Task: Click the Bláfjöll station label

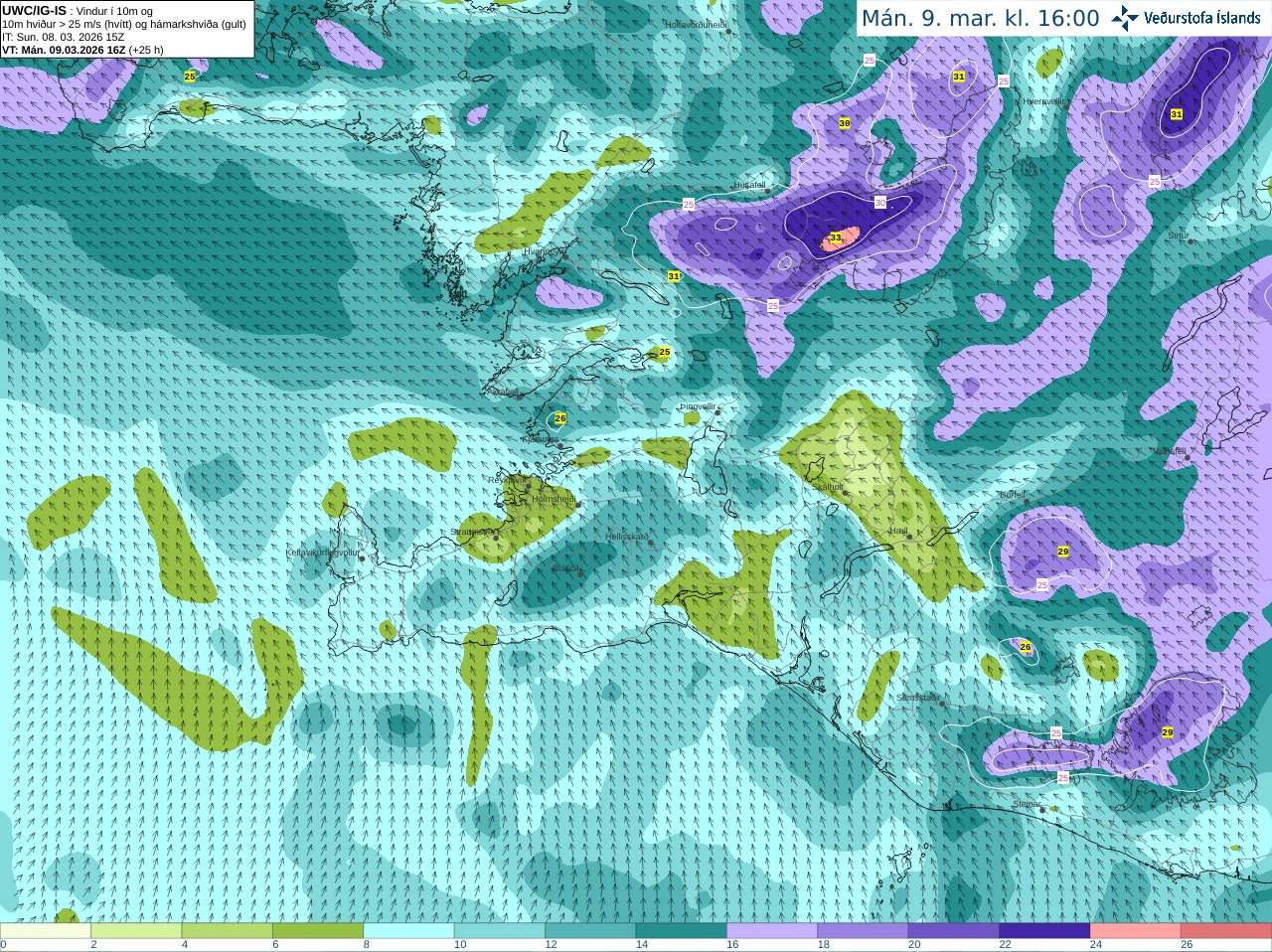Action: point(565,568)
